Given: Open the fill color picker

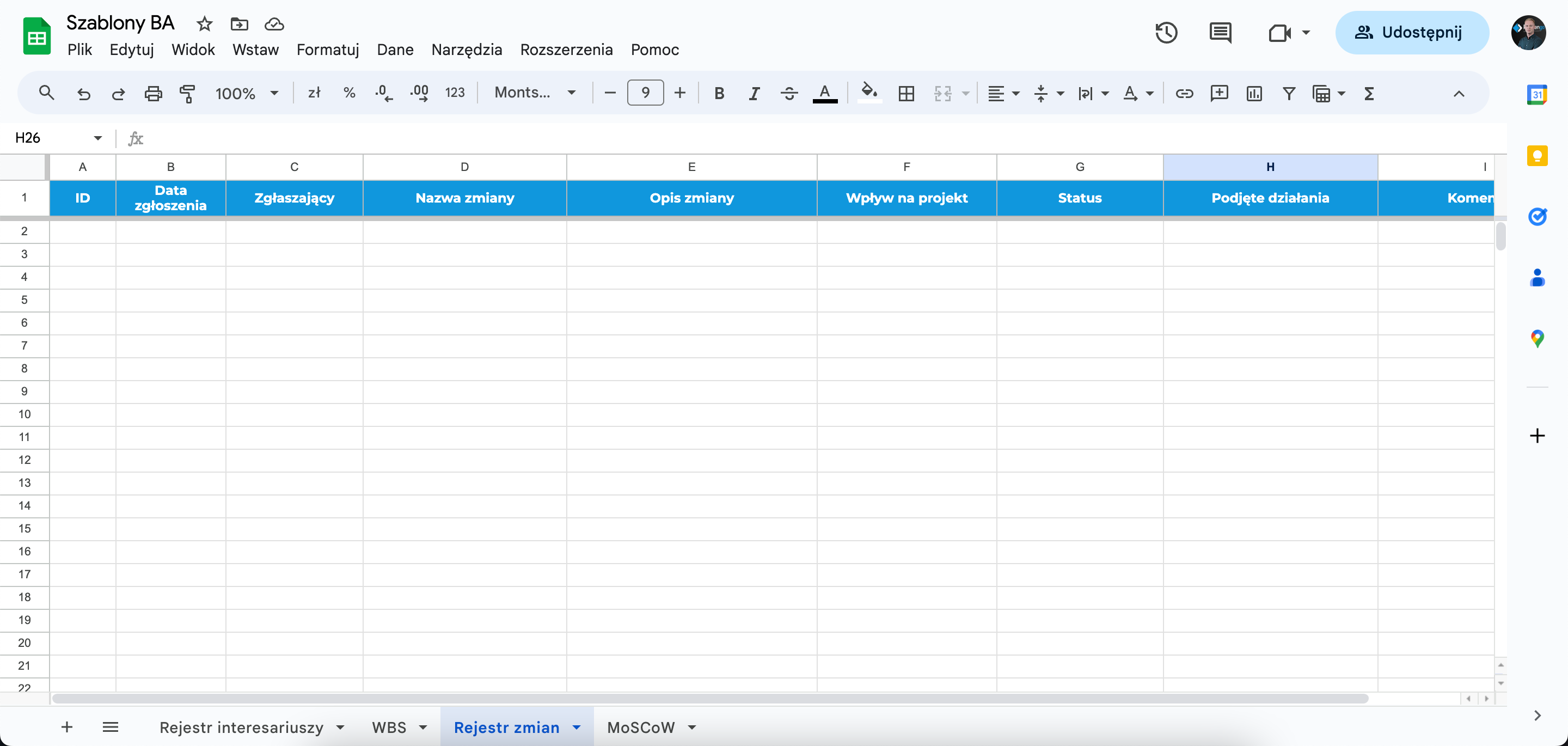Looking at the screenshot, I should (x=868, y=93).
